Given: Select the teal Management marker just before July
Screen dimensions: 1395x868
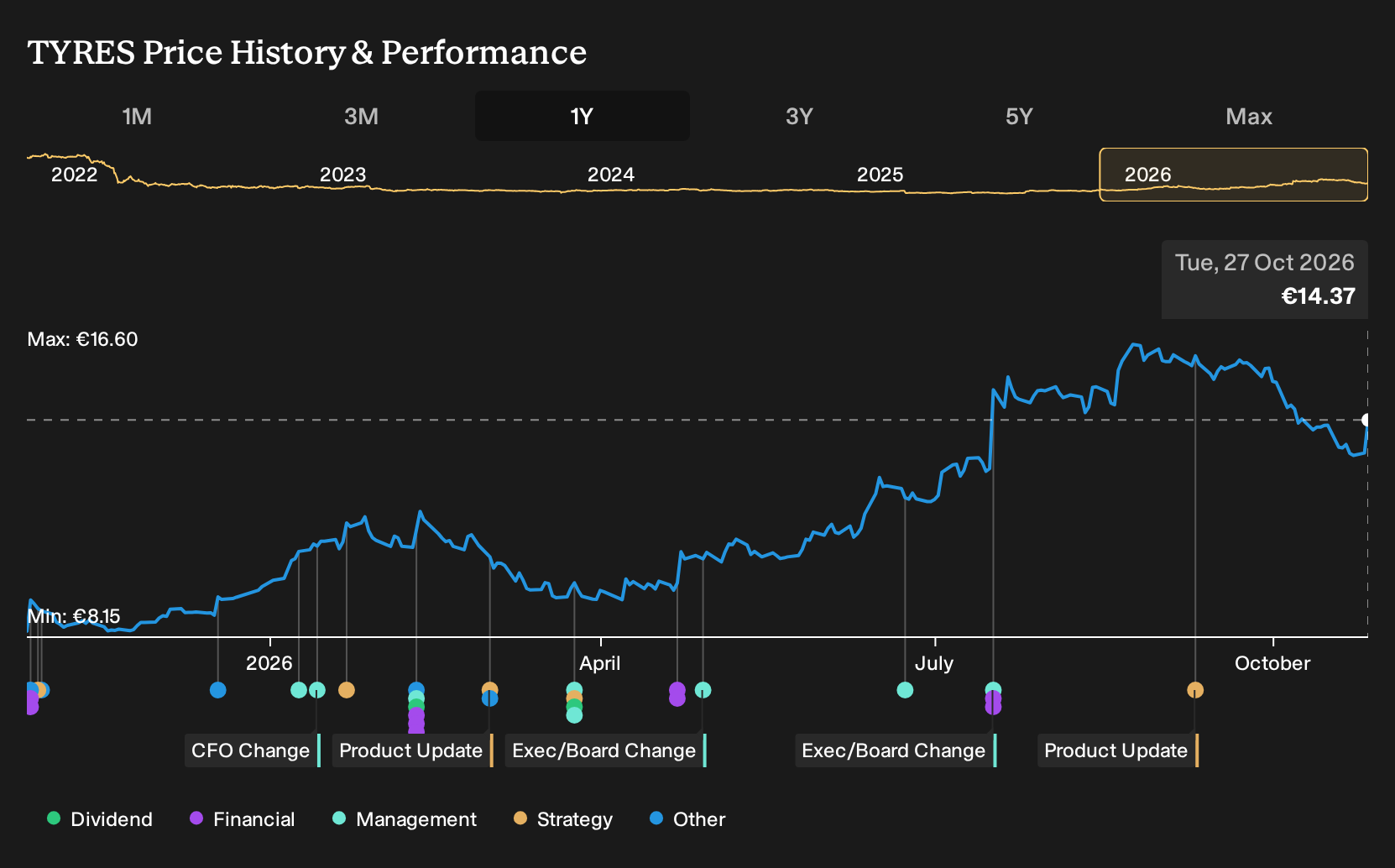Looking at the screenshot, I should [x=905, y=690].
